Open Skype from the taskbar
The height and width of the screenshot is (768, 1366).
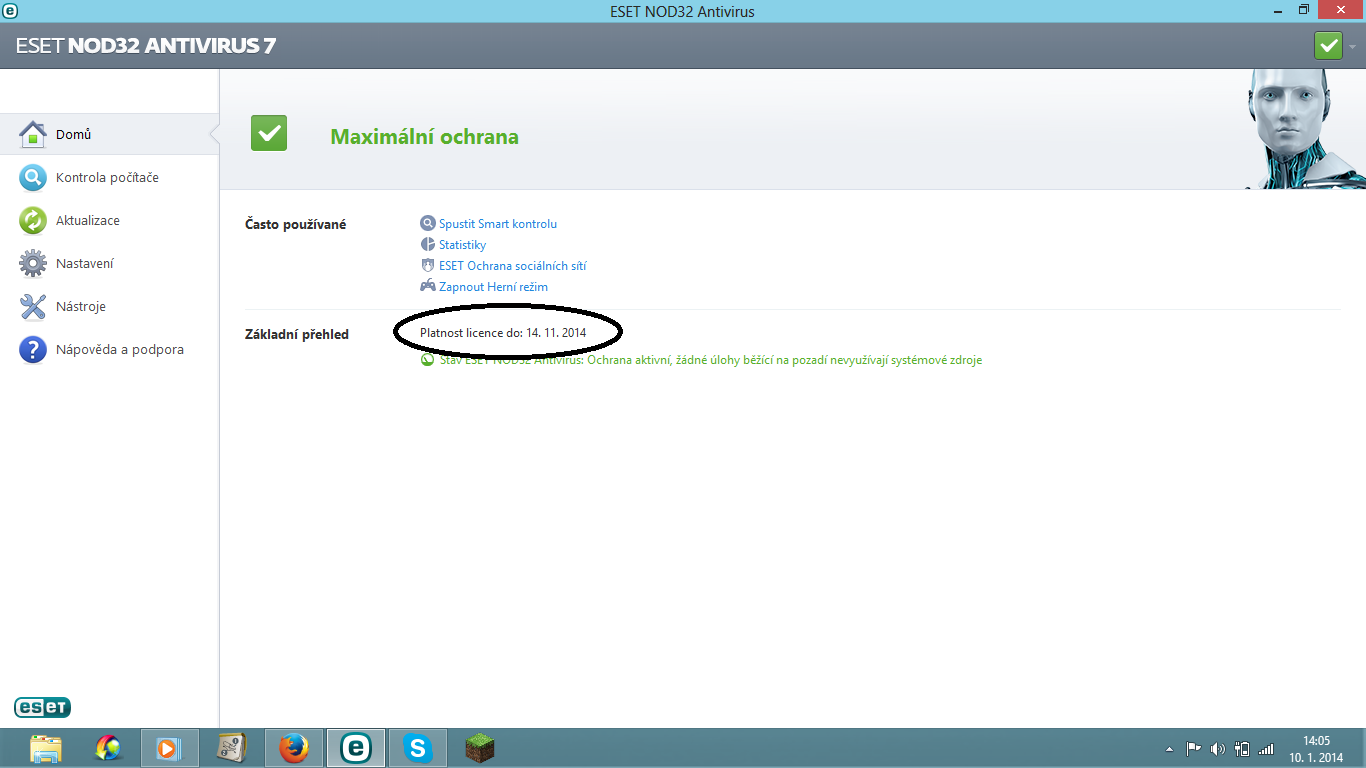coord(418,748)
